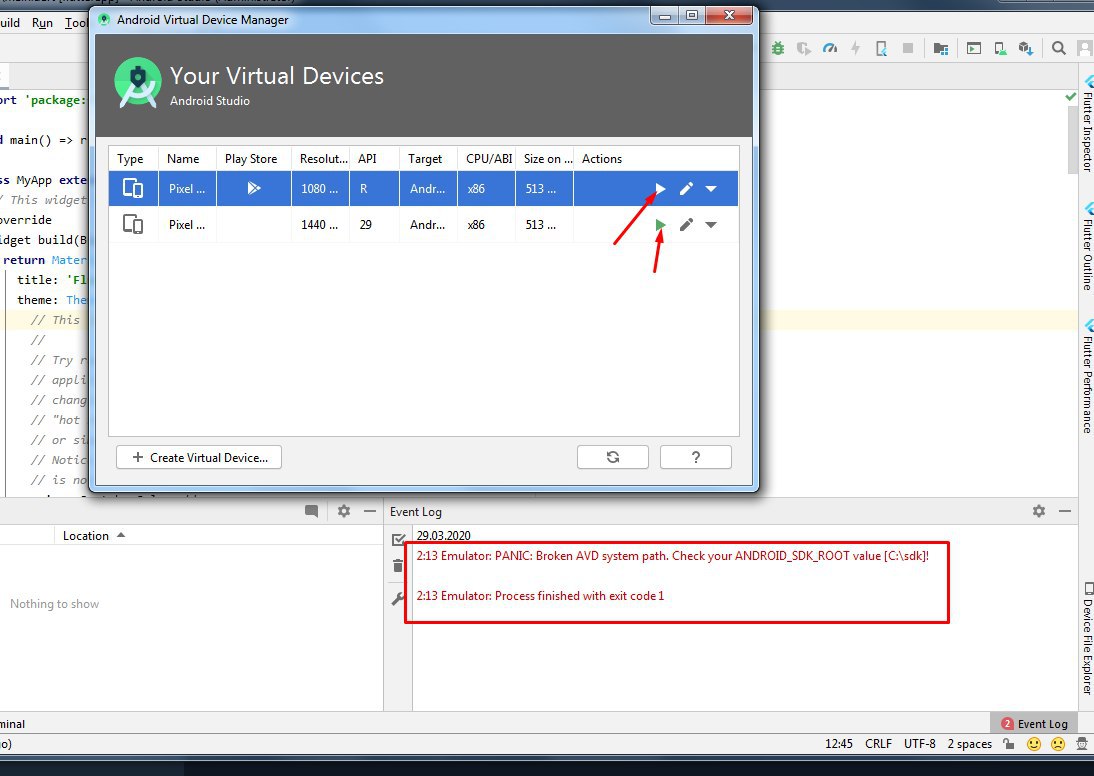Open more actions for API 29 device
The width and height of the screenshot is (1094, 776).
click(x=711, y=225)
